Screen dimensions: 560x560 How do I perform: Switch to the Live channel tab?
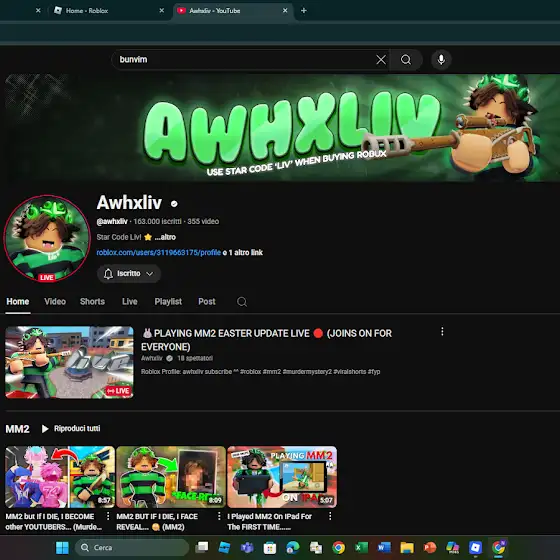coord(129,302)
